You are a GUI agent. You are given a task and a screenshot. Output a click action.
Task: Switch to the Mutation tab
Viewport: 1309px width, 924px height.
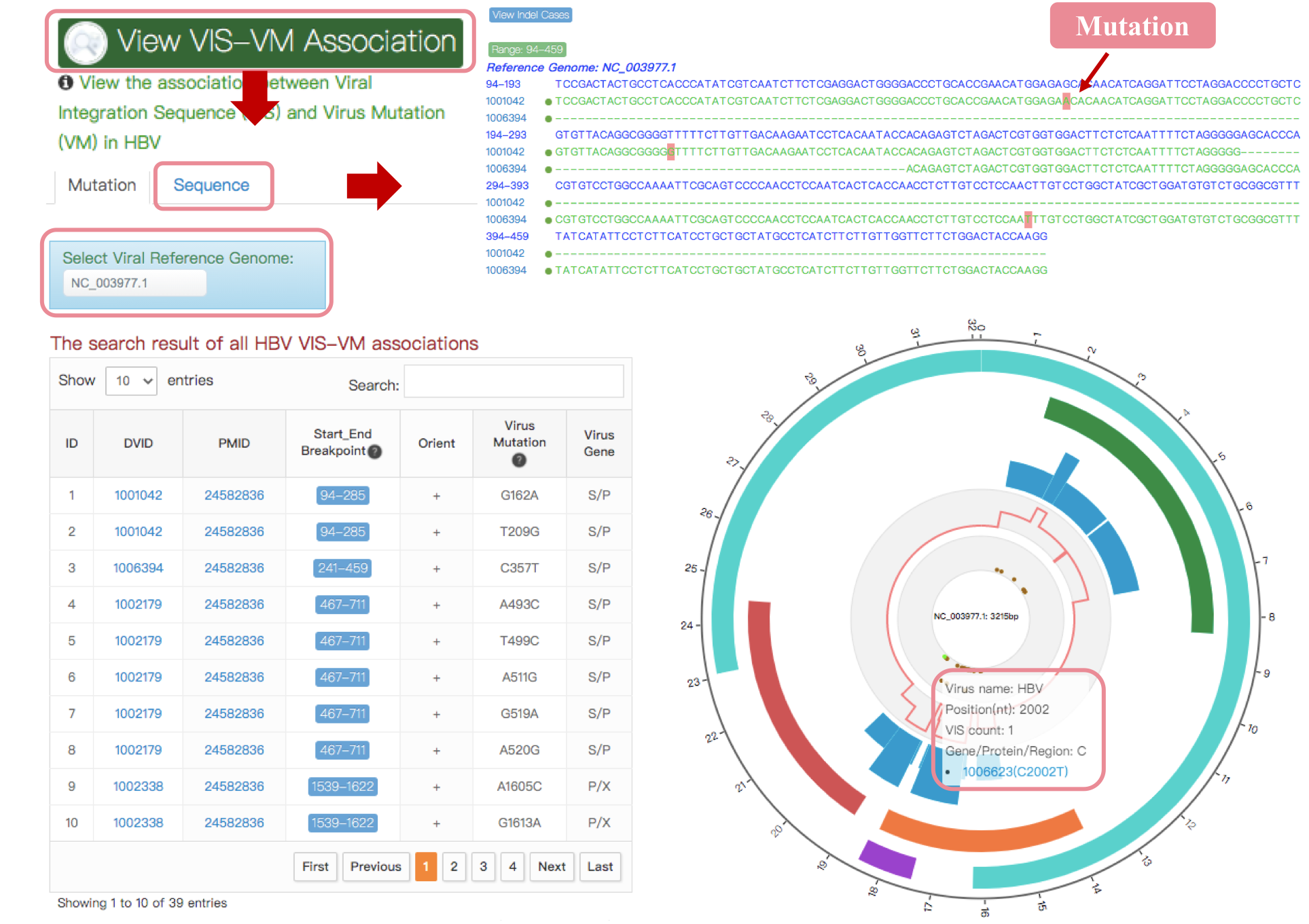pyautogui.click(x=102, y=185)
